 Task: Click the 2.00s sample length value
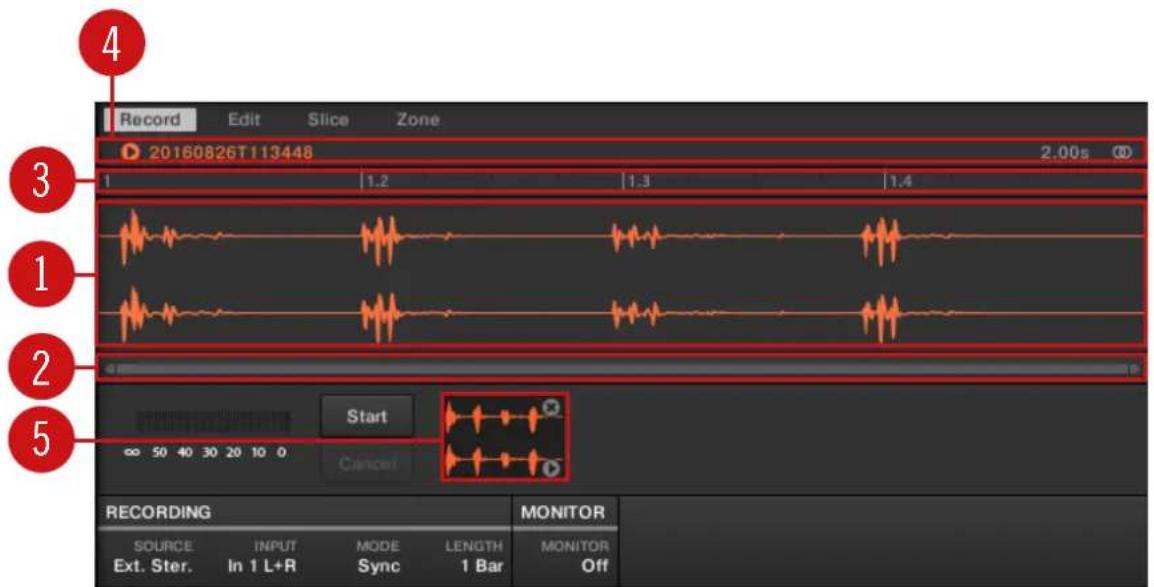[x=1064, y=152]
